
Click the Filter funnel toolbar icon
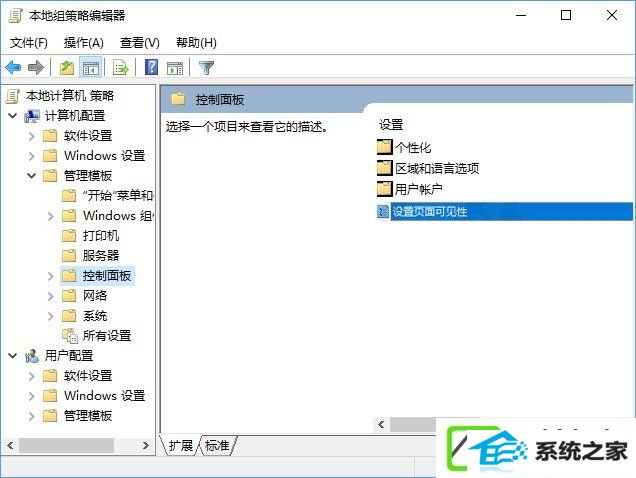coord(206,67)
